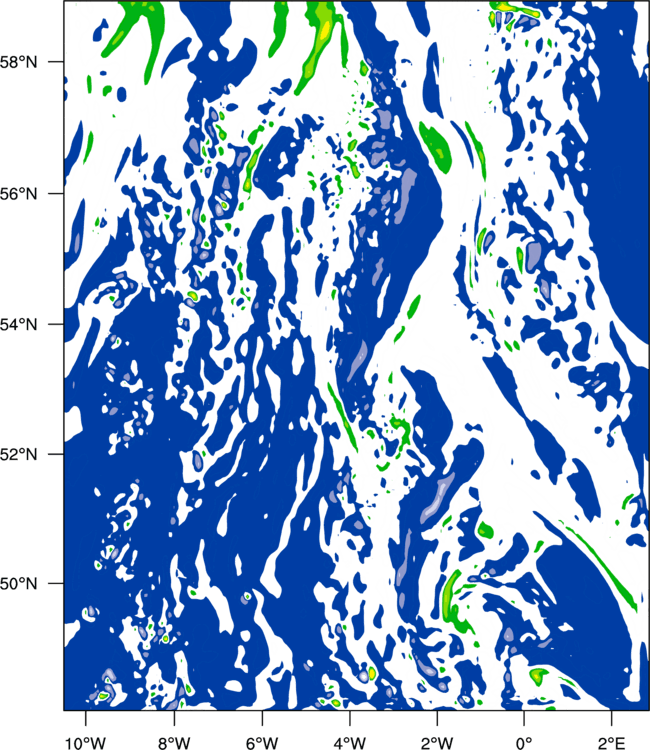650x750 pixels.
Task: Click the 56°N latitude label
Action: coord(18,194)
